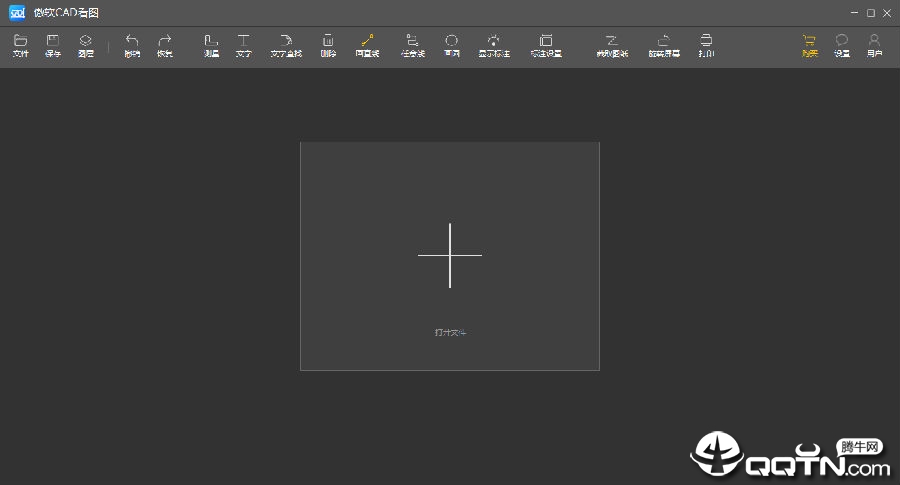Click the 打开文件 (Open file) label
Viewport: 900px width, 485px height.
coord(450,332)
